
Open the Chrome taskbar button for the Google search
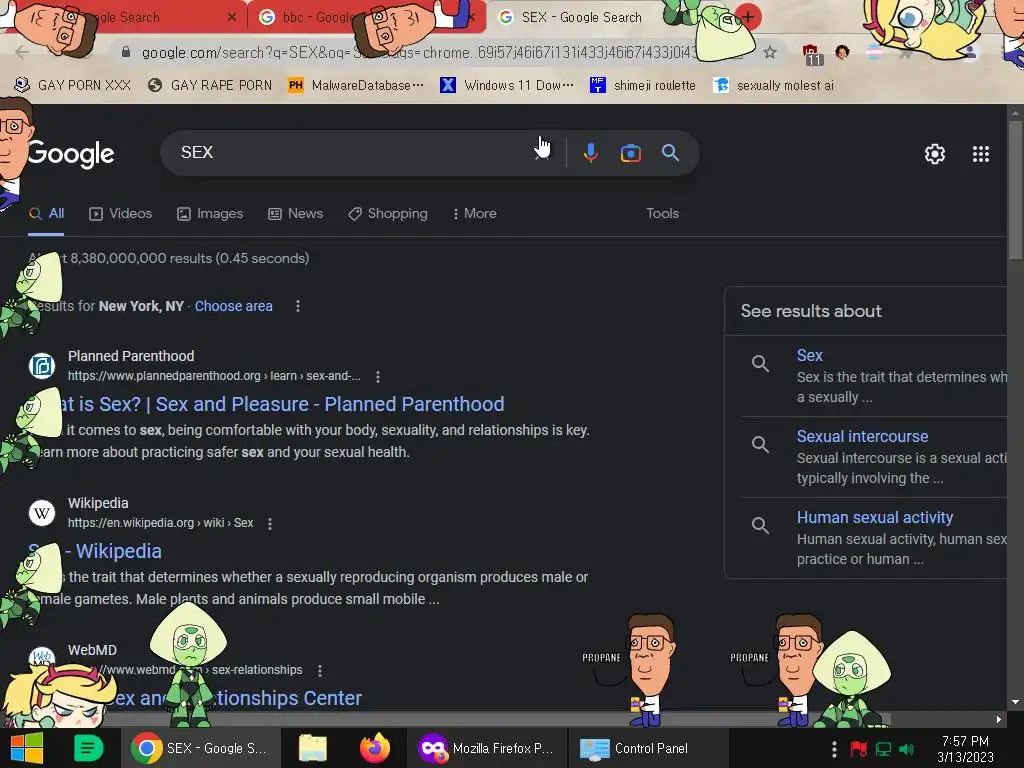tap(200, 748)
